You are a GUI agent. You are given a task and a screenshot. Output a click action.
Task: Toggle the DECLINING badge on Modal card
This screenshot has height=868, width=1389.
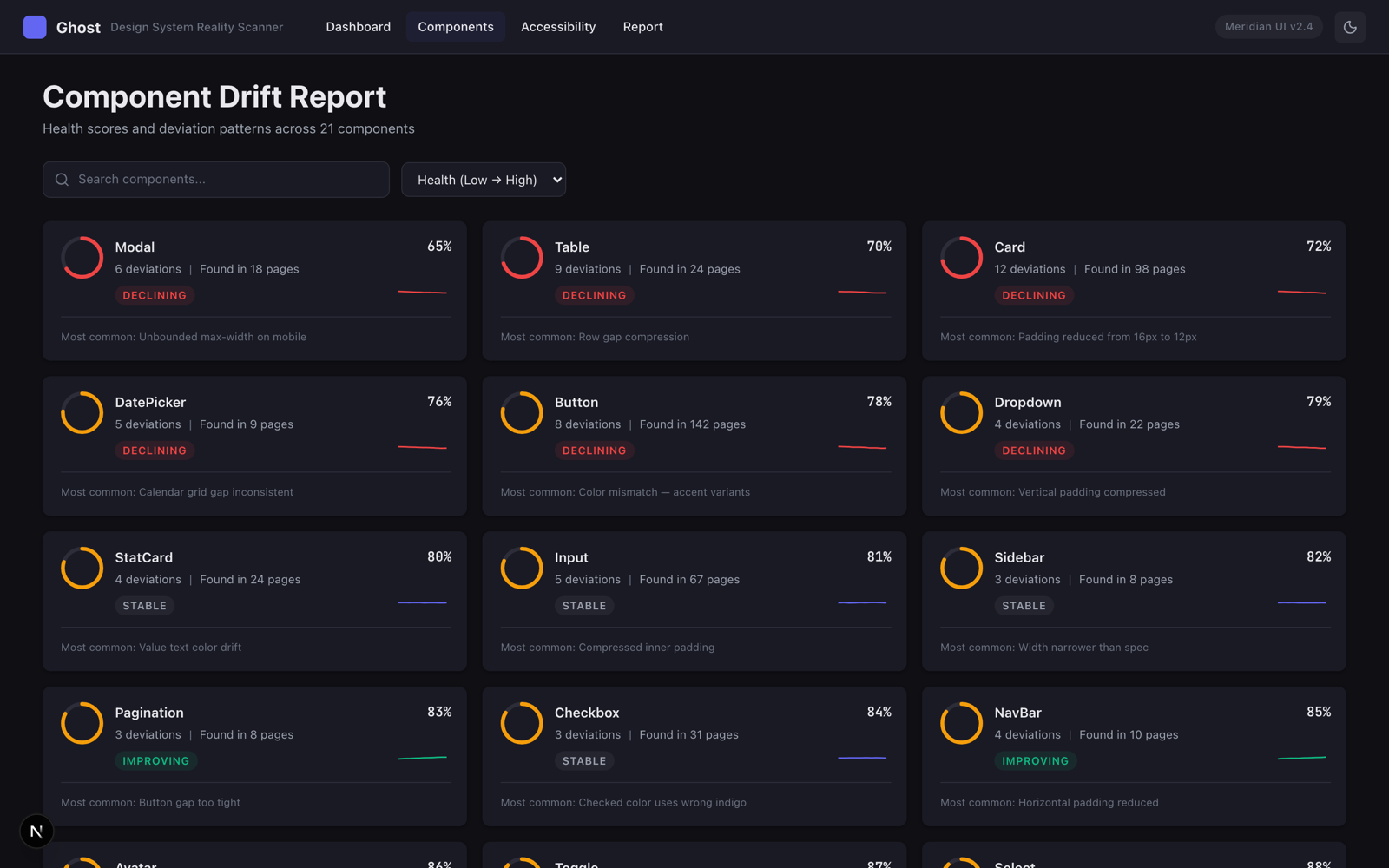pyautogui.click(x=155, y=295)
